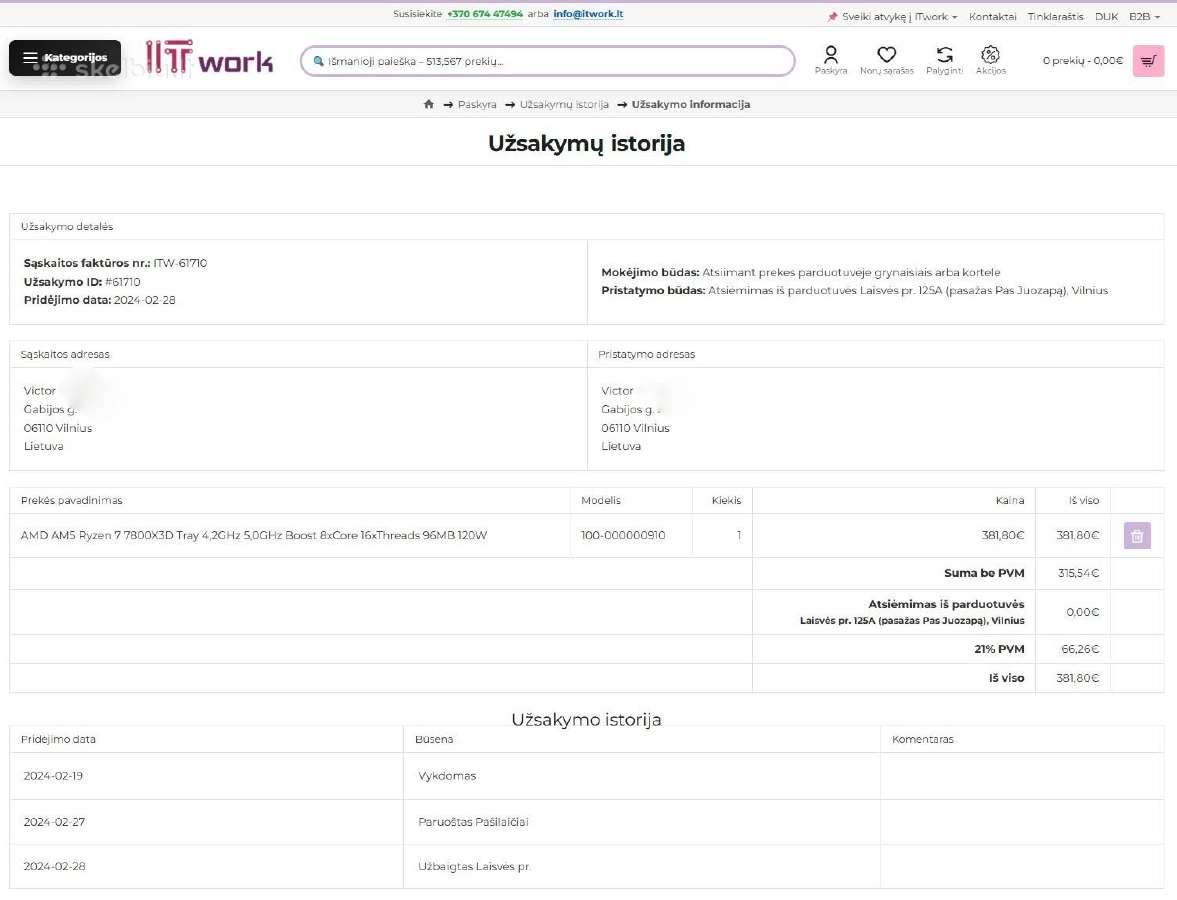This screenshot has height=900, width=1177.
Task: Click Užsakymo informacija breadcrumb item
Action: coord(691,104)
